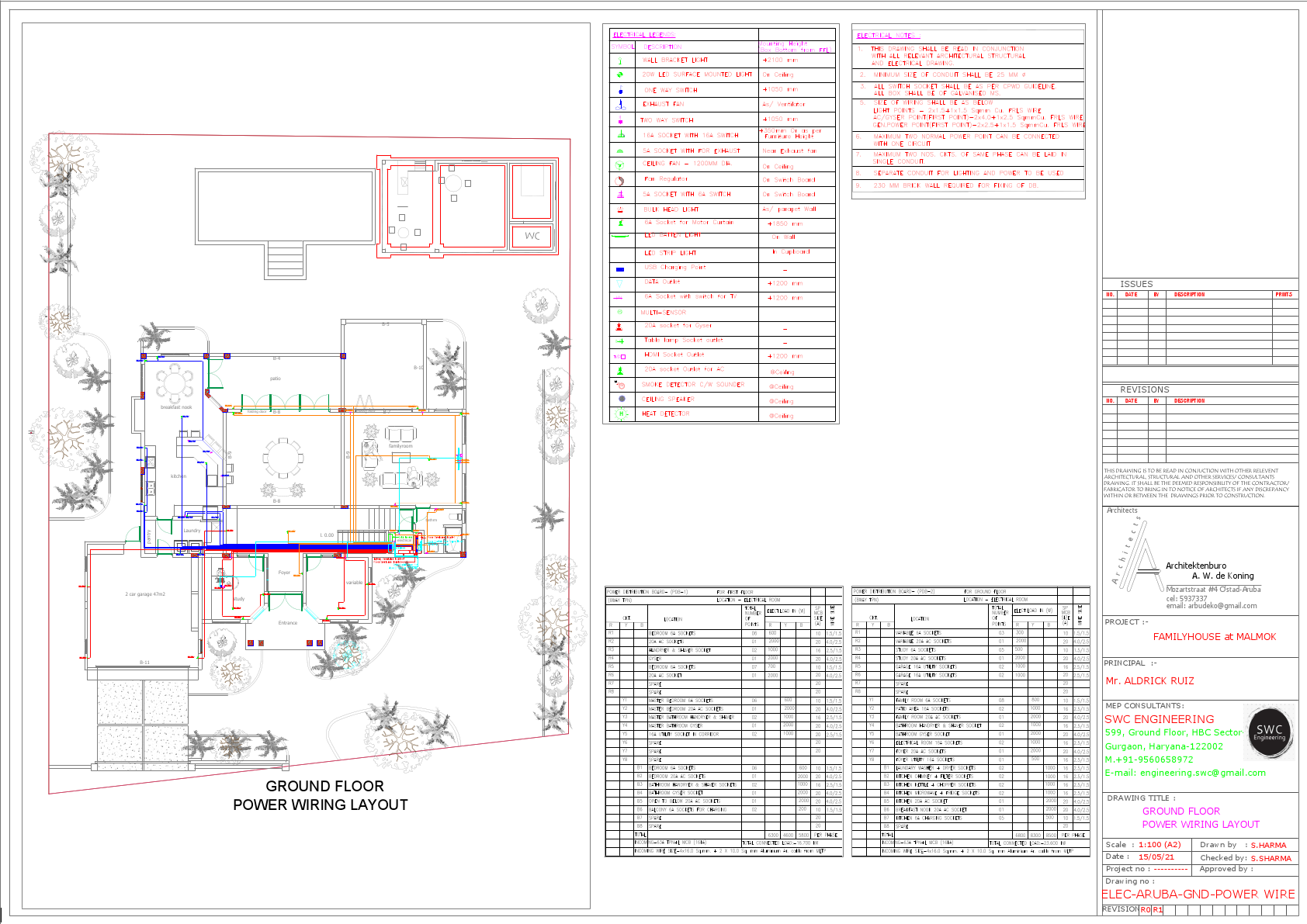The height and width of the screenshot is (924, 1307).
Task: Click the Bulk Head Light legend icon
Action: (x=619, y=209)
